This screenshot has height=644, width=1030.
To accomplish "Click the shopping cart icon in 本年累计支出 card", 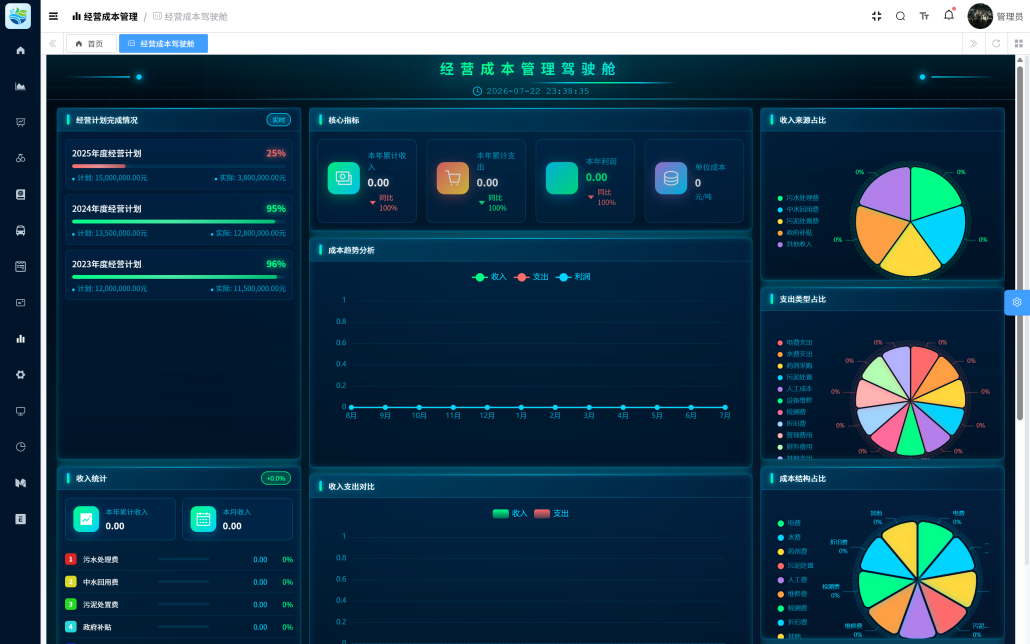I will [453, 178].
